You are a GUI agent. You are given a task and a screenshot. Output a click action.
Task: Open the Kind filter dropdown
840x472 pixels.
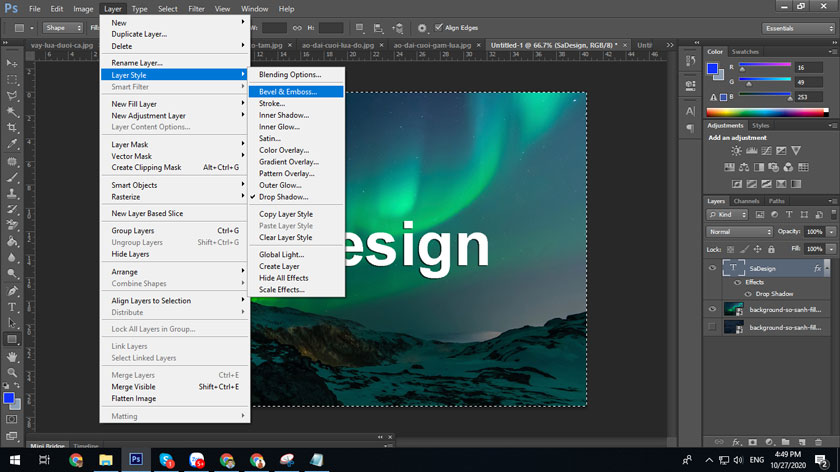tap(727, 214)
